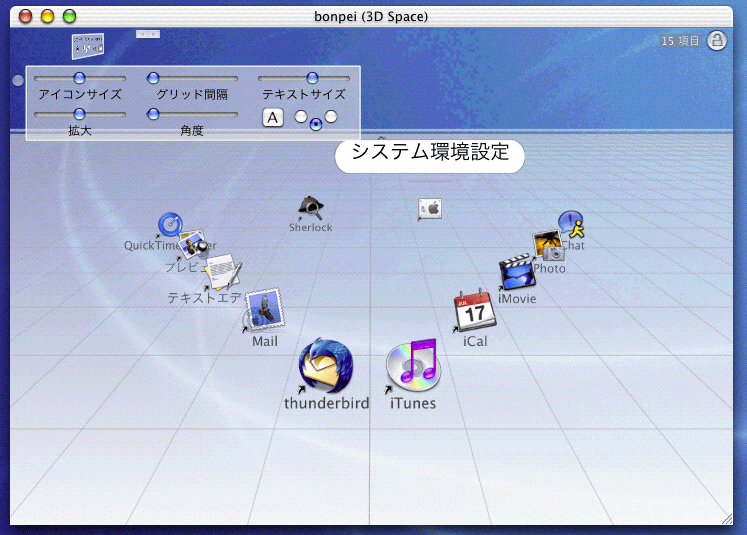The width and height of the screenshot is (747, 535).
Task: Click the システム環境設定 label bubble
Action: click(x=430, y=155)
